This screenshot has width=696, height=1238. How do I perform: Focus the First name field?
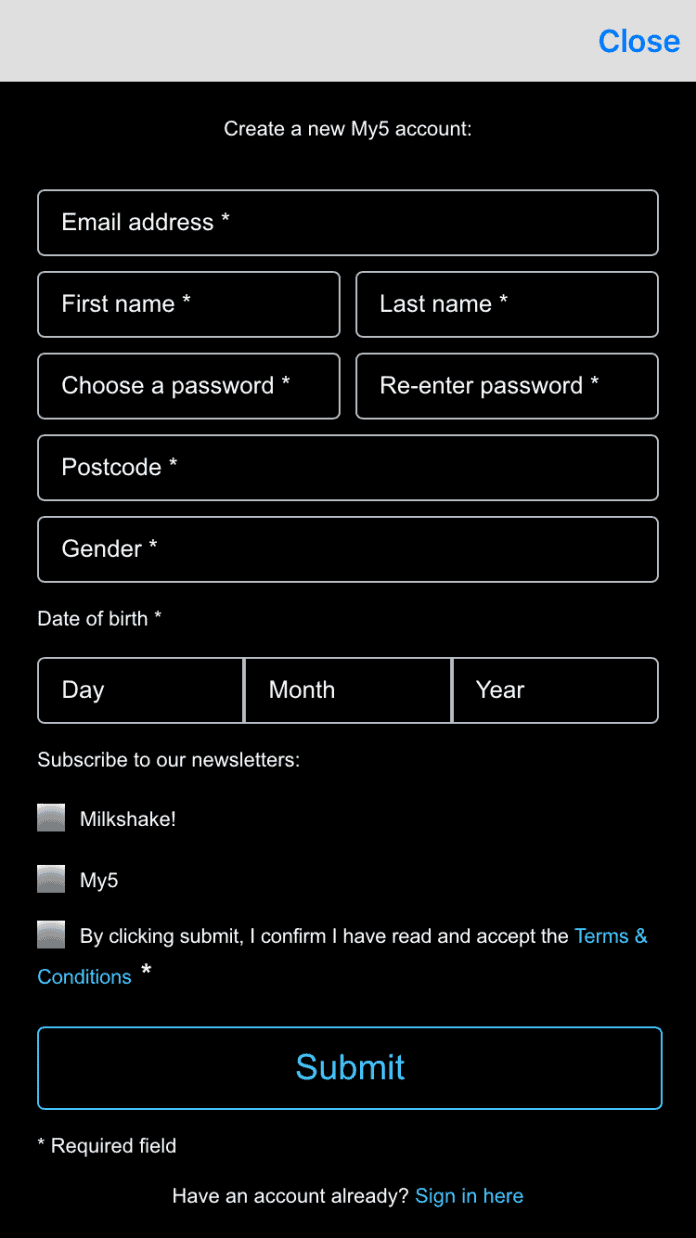189,304
